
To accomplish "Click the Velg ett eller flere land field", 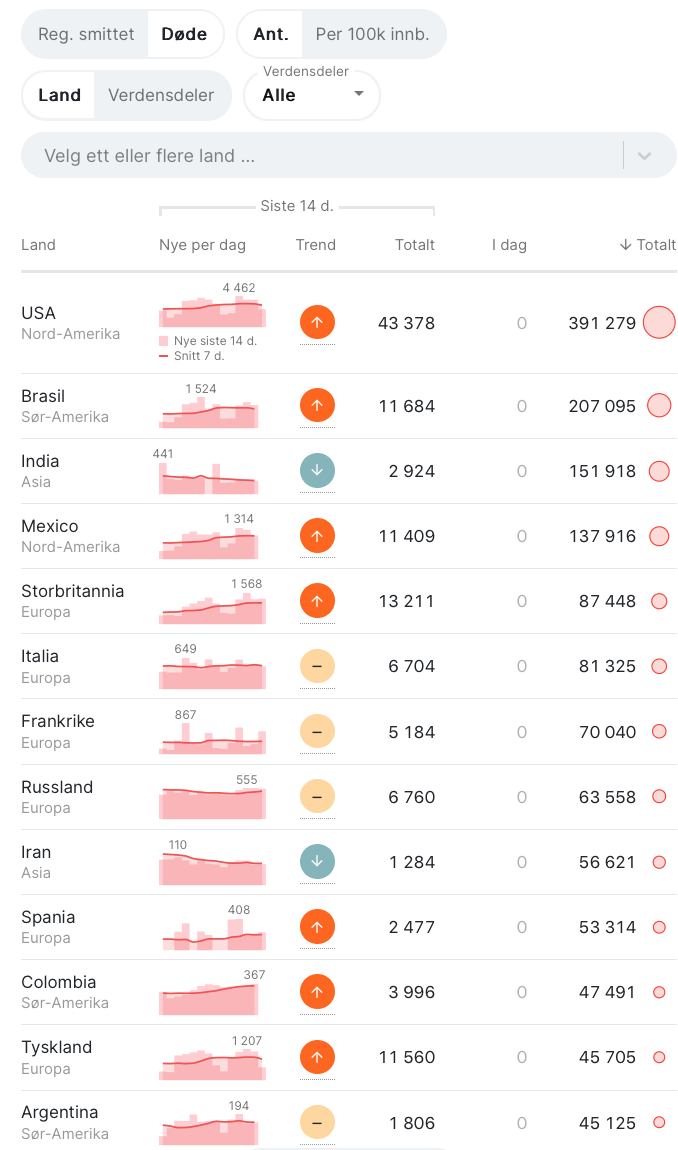I will point(349,155).
